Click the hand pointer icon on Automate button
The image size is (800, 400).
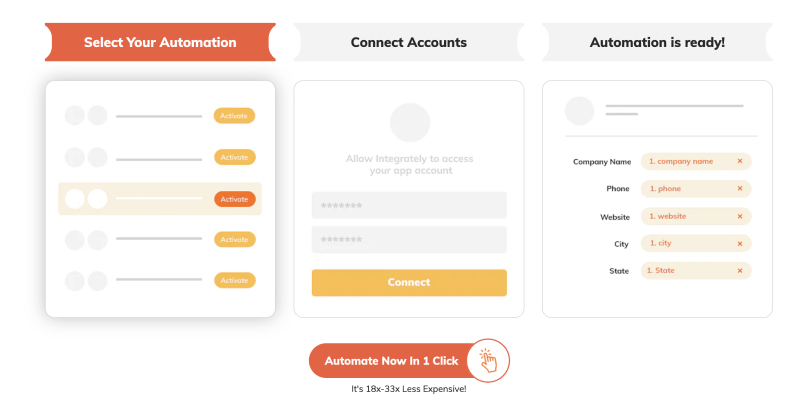(488, 360)
